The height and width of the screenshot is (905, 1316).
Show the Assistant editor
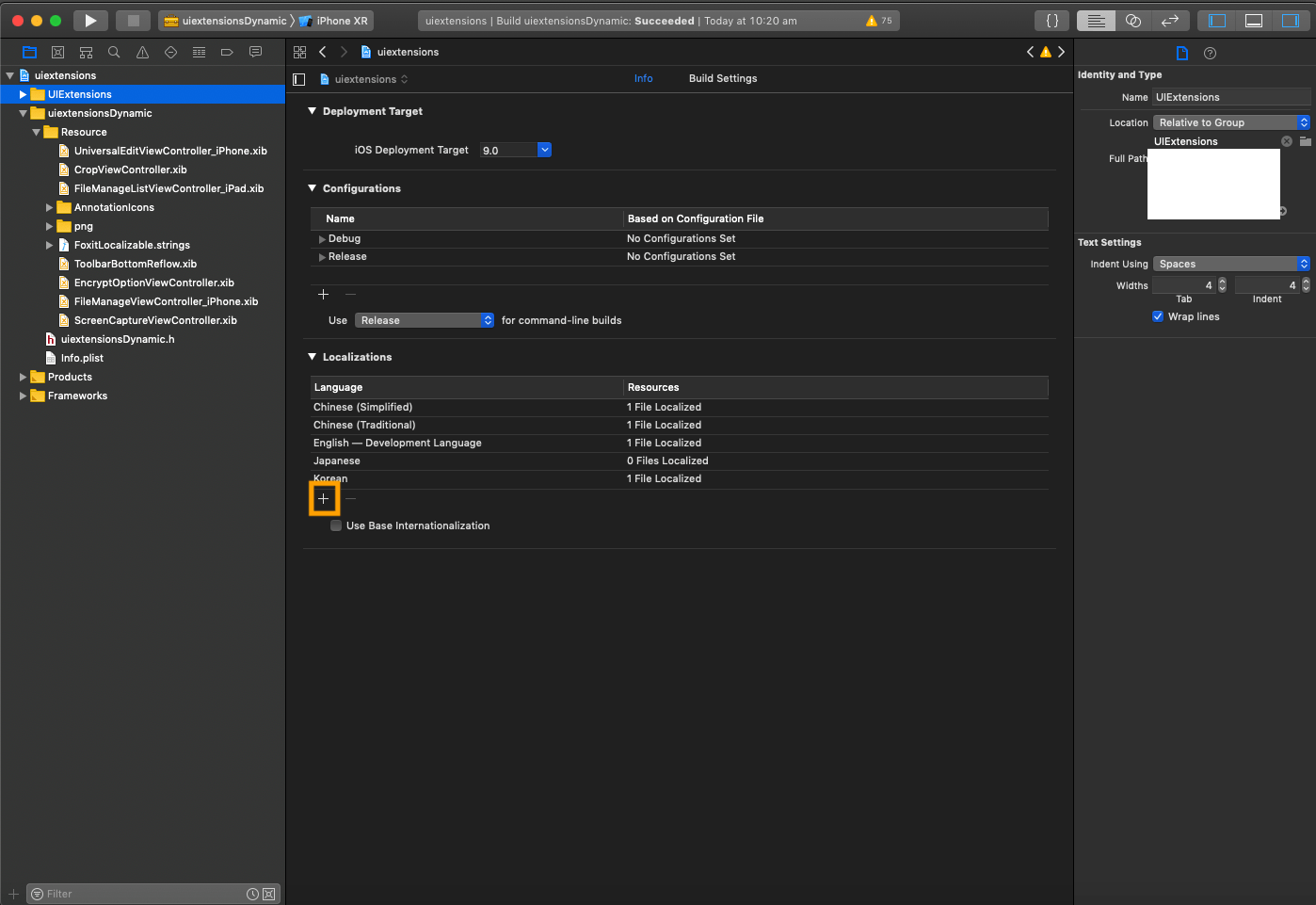pyautogui.click(x=1133, y=21)
